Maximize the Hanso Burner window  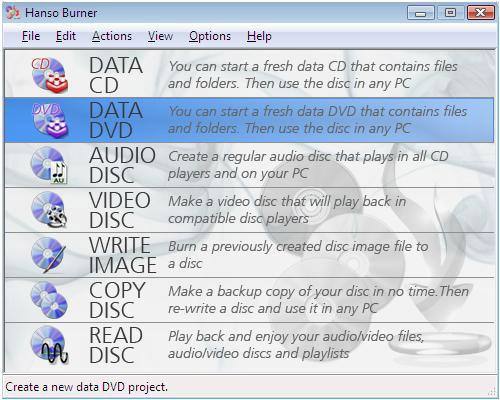(x=451, y=13)
